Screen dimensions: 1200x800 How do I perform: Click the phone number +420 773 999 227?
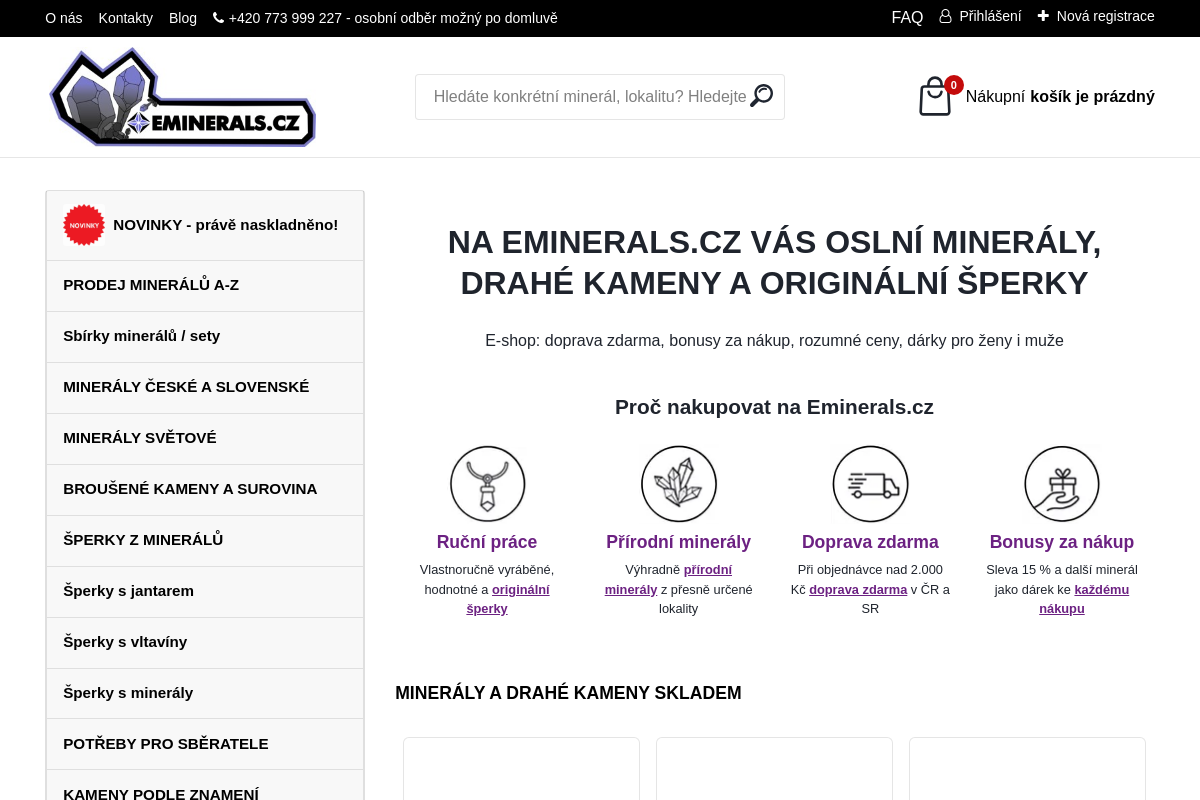click(x=285, y=18)
